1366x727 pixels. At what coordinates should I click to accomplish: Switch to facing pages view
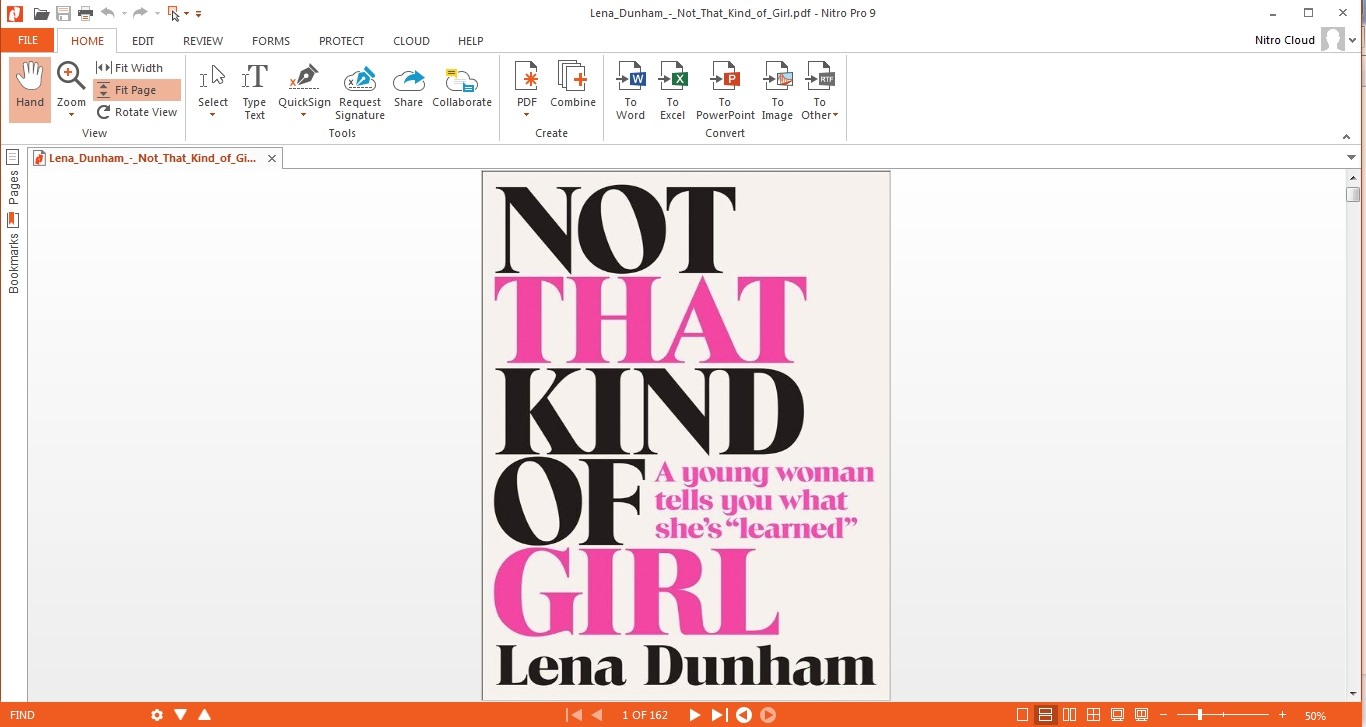click(1070, 715)
